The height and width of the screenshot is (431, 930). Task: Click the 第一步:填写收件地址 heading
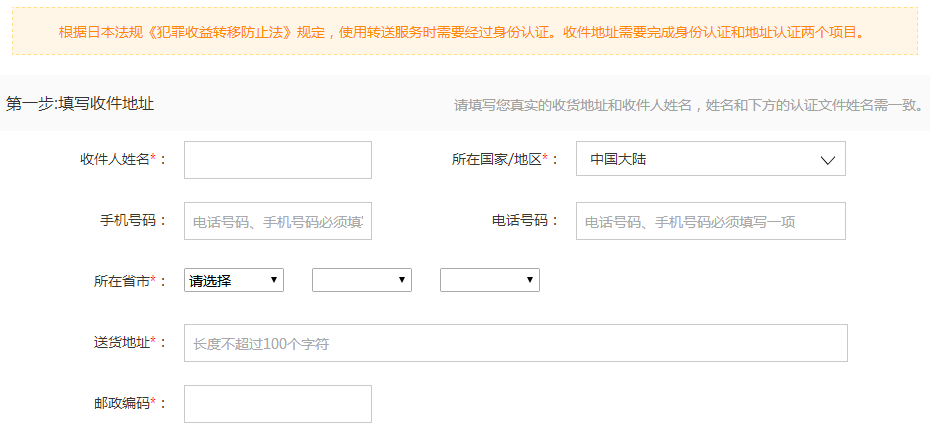[81, 103]
